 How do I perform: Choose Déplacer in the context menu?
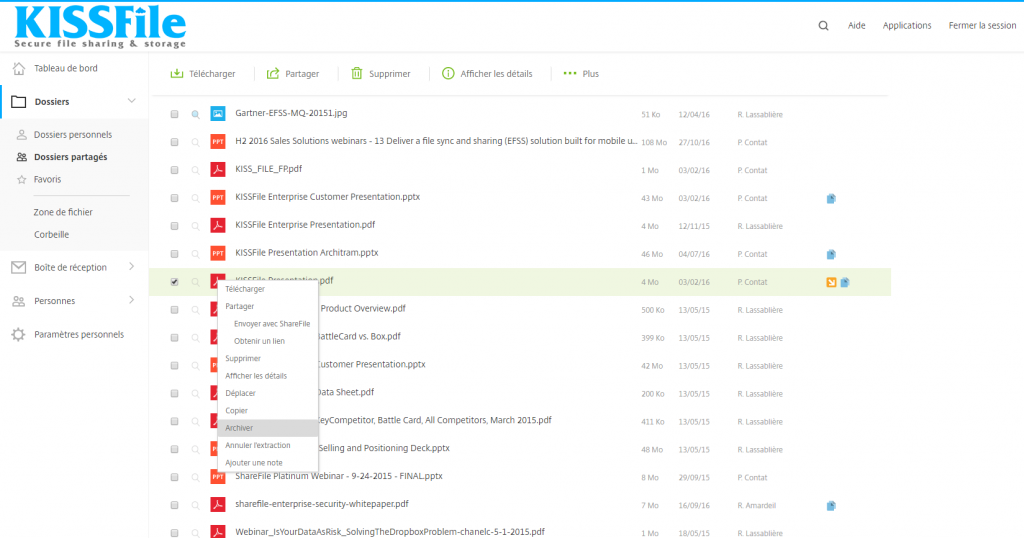tap(240, 394)
